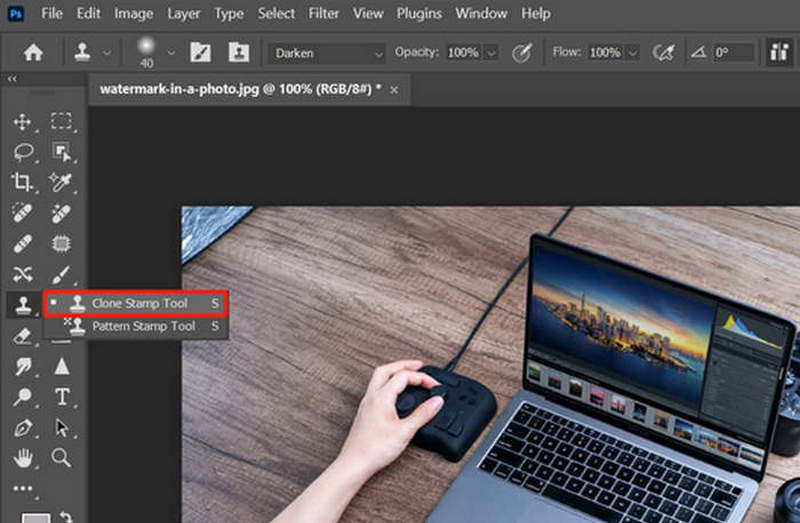
Task: Close the watermark-in-a-photo.jpg tab
Action: click(x=394, y=90)
